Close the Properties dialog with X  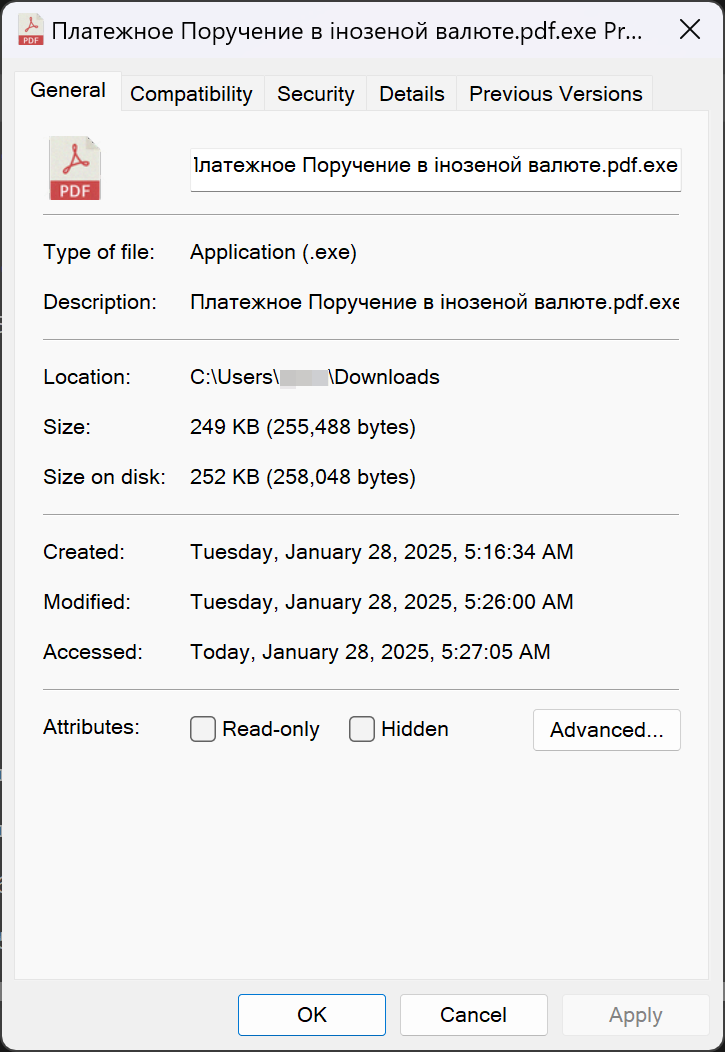690,30
